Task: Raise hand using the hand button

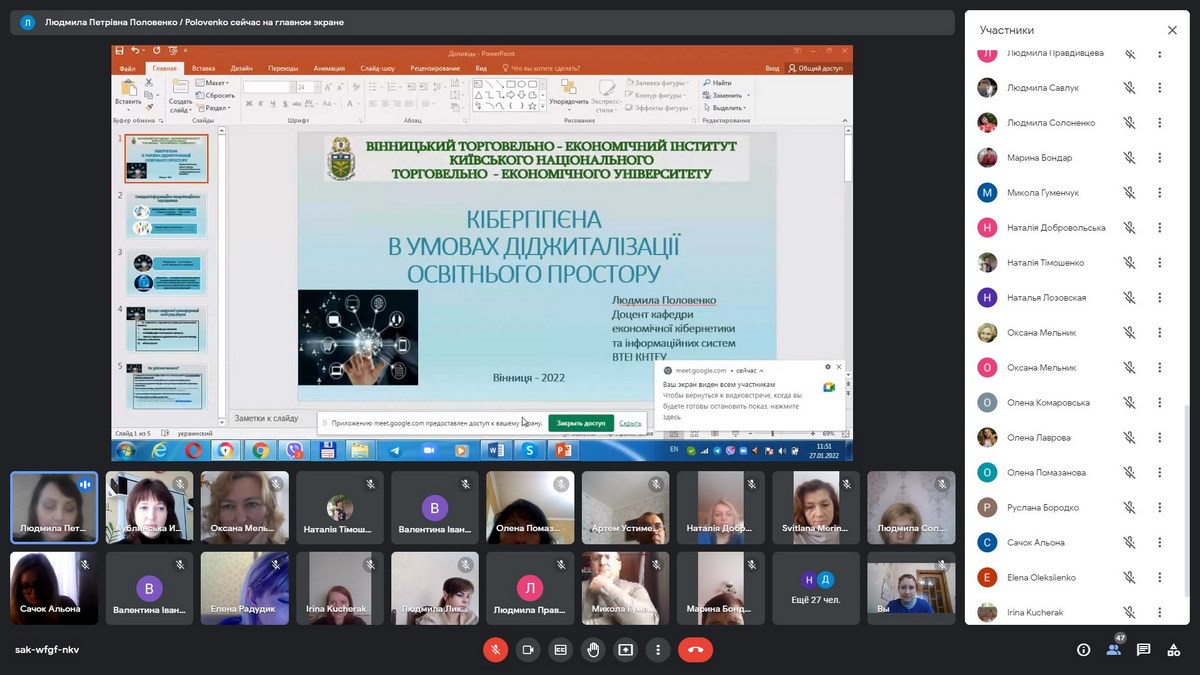Action: coord(593,650)
